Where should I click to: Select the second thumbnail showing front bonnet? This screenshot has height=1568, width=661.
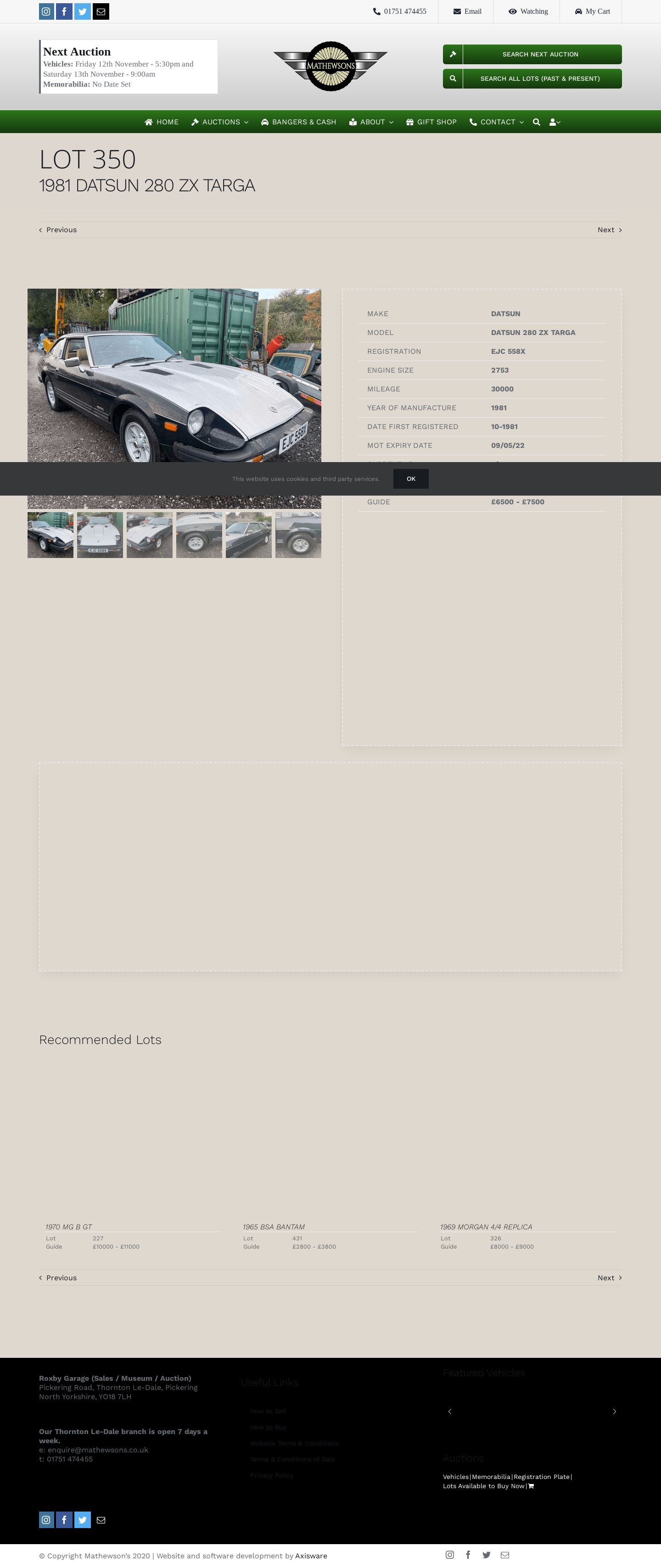click(x=100, y=535)
